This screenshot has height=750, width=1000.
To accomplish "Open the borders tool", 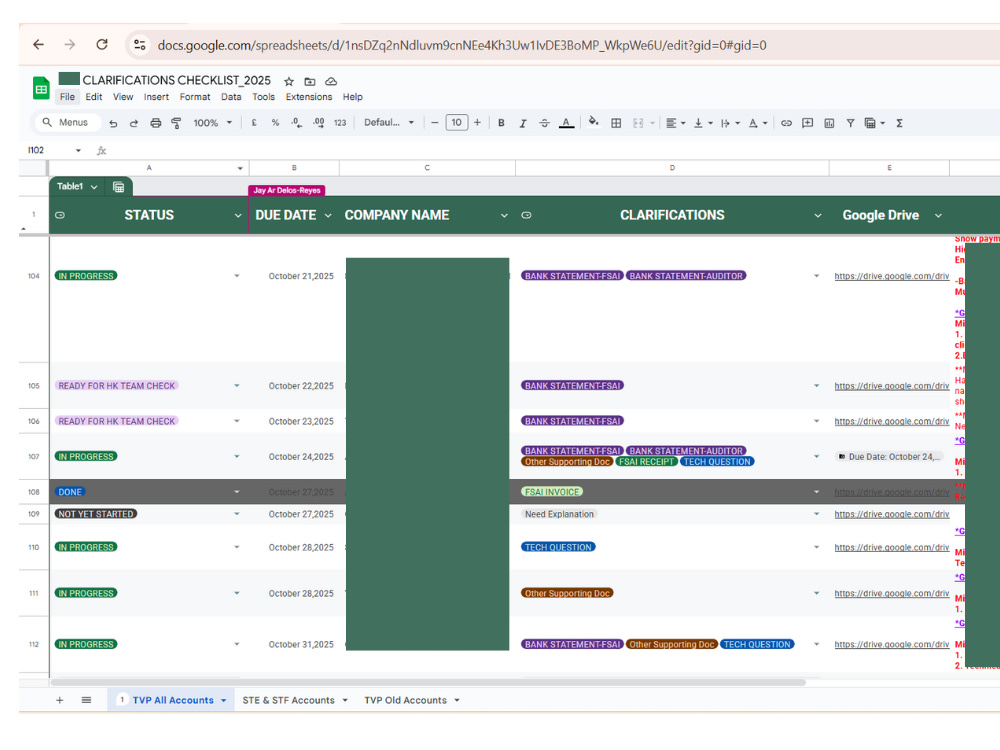I will click(x=616, y=123).
